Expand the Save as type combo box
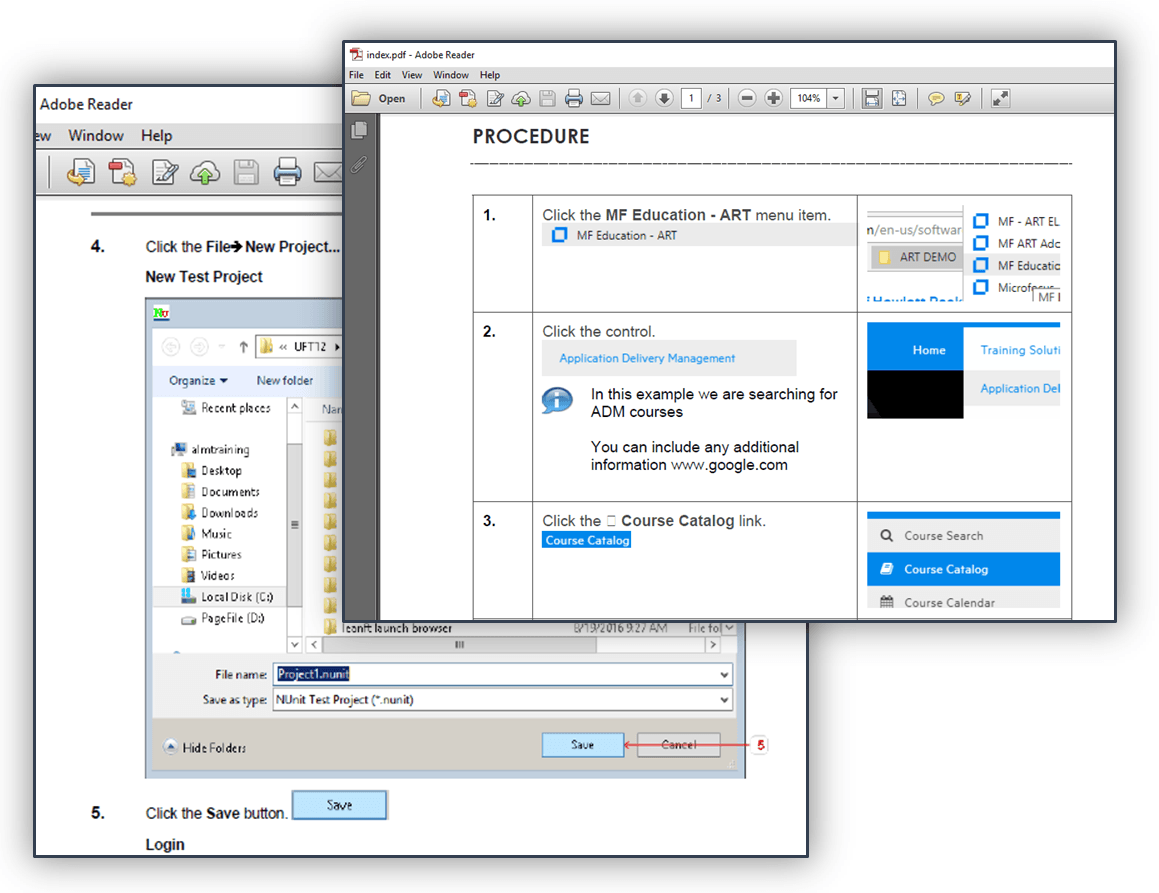1159x893 pixels. [x=724, y=700]
